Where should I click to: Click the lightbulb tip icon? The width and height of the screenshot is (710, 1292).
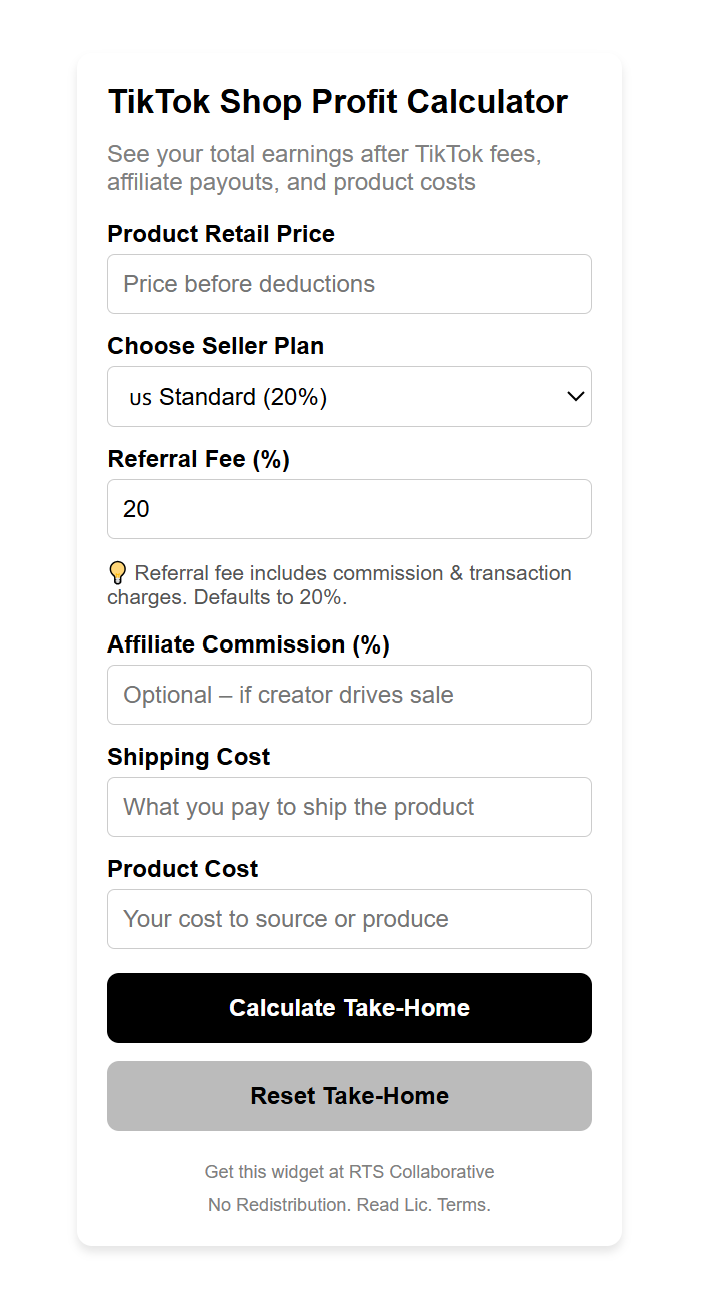point(117,572)
